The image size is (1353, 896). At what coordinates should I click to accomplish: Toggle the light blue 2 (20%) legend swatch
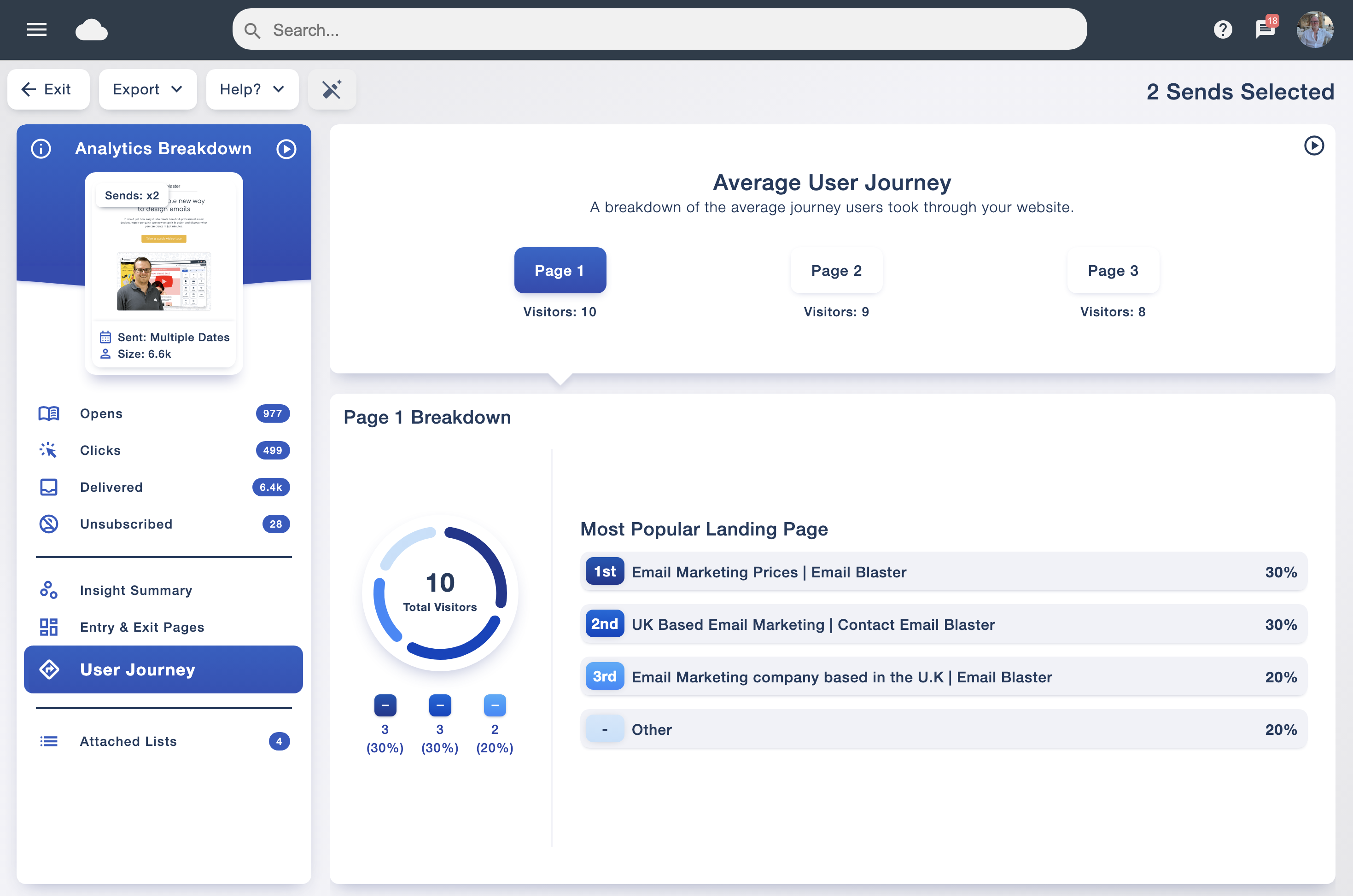[495, 706]
